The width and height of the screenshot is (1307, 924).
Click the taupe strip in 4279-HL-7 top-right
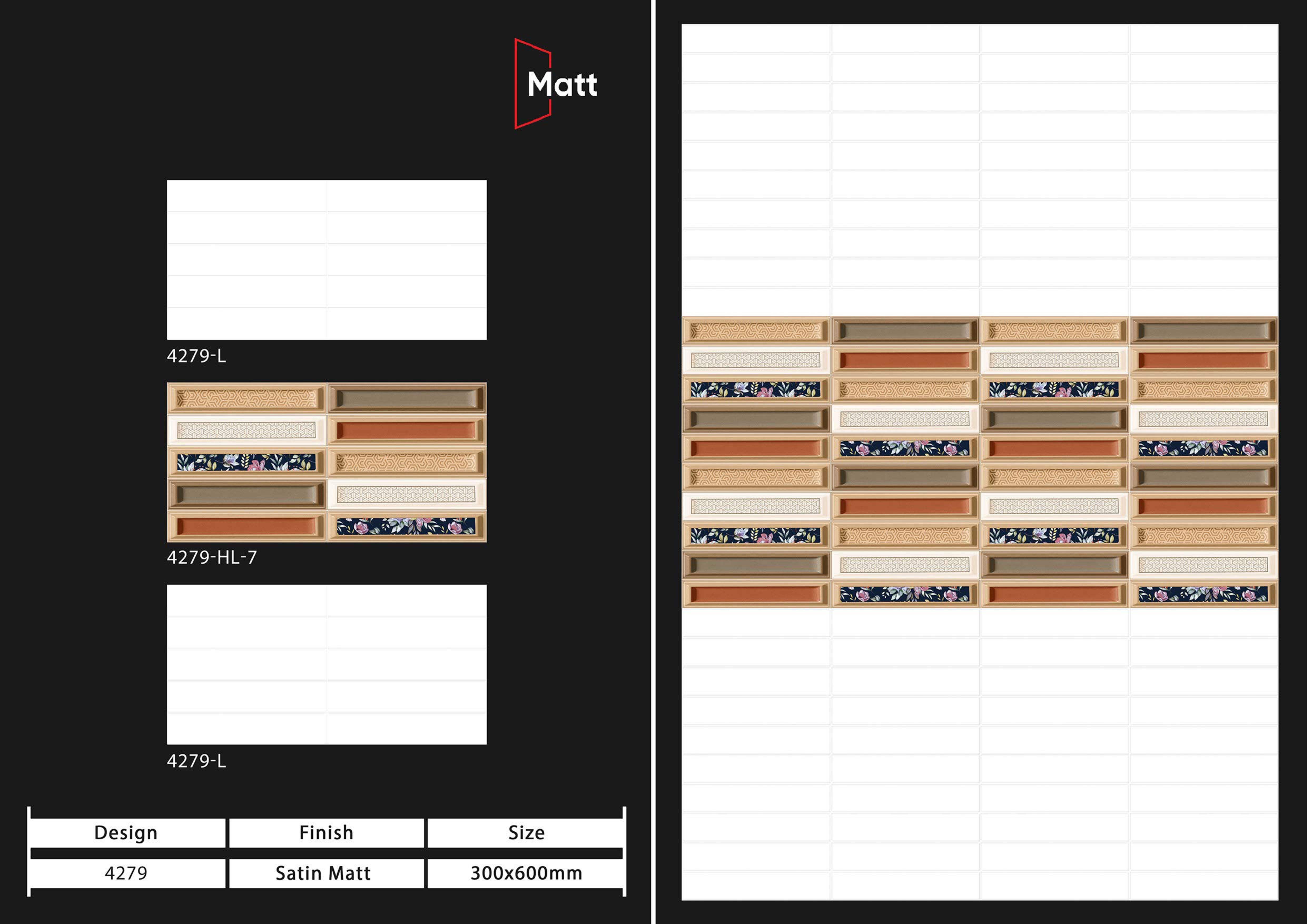pyautogui.click(x=406, y=398)
